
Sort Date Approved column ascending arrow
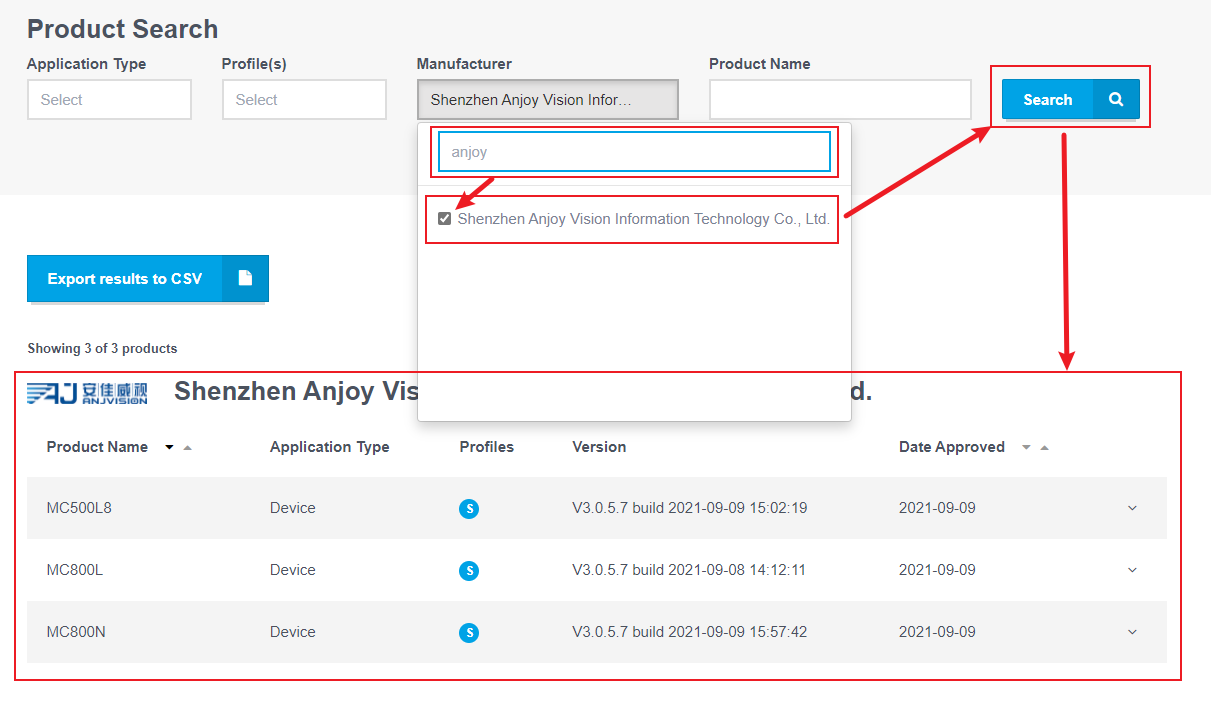[x=1045, y=448]
